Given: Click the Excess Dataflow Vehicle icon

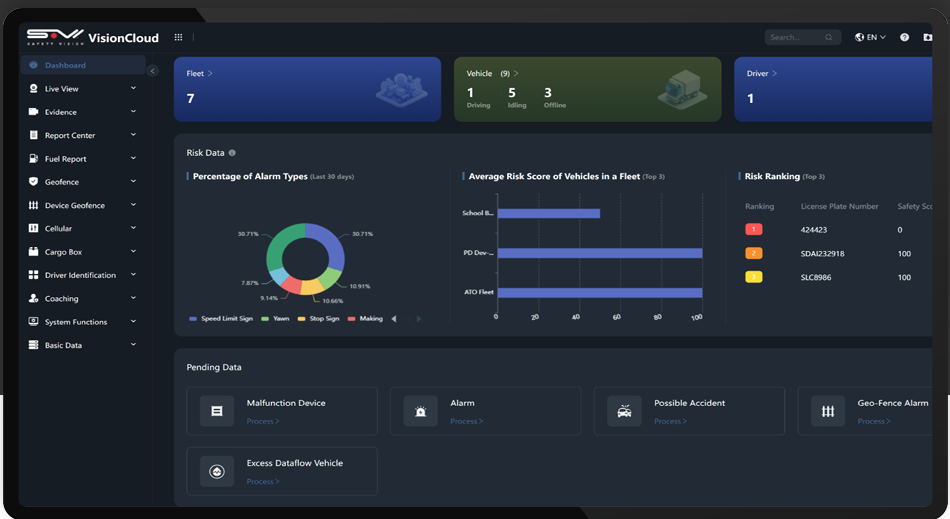Looking at the screenshot, I should 217,471.
